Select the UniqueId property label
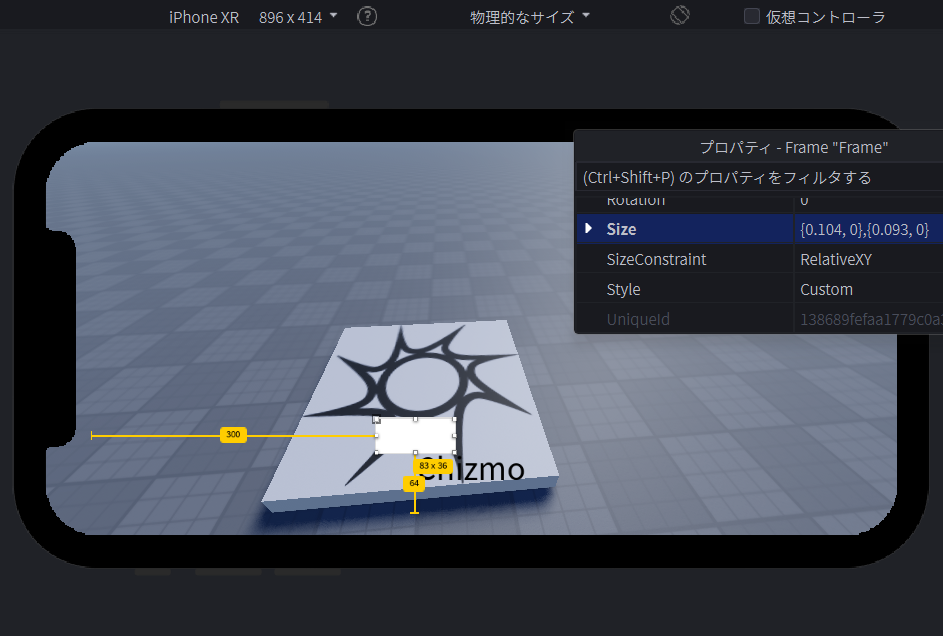The height and width of the screenshot is (636, 943). (637, 319)
